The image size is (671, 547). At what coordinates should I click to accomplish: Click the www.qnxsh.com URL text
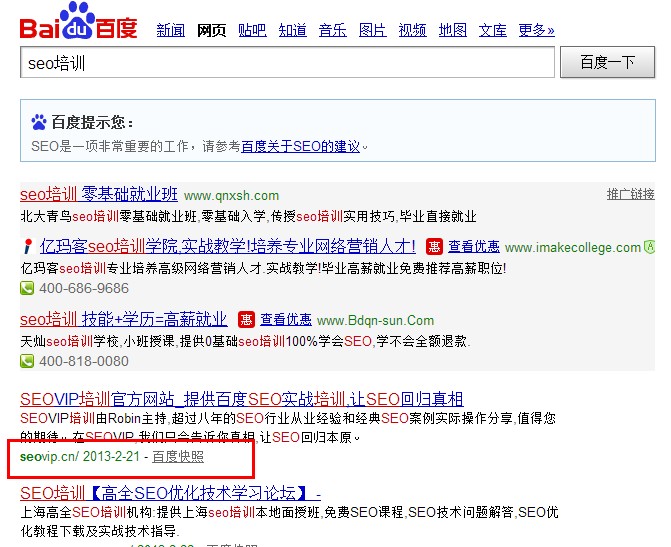(x=232, y=196)
